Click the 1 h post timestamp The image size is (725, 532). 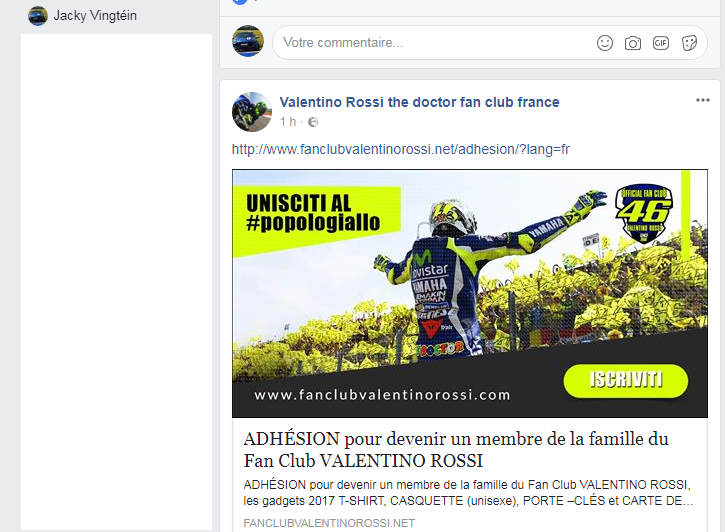(x=288, y=122)
